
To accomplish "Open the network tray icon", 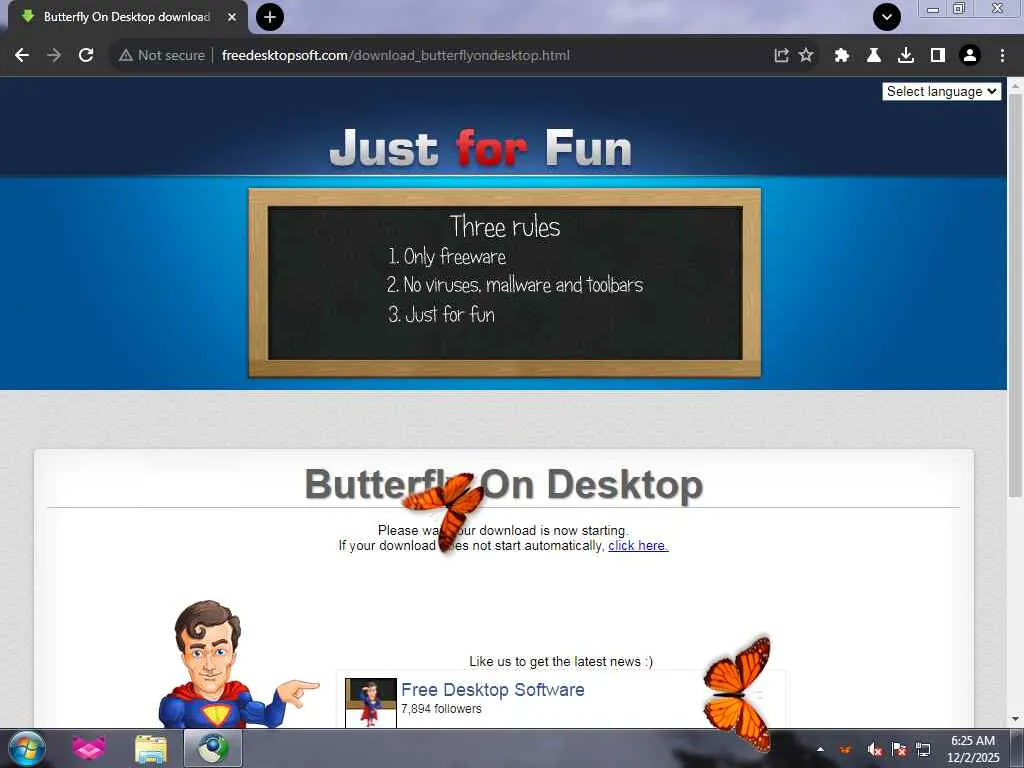I will pos(923,749).
